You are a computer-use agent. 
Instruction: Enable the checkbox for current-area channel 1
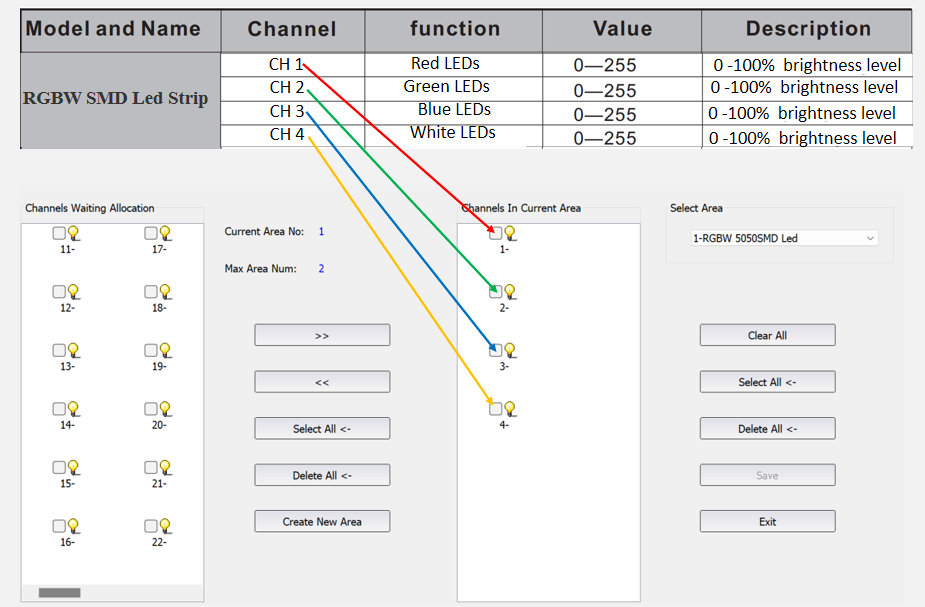[x=496, y=233]
